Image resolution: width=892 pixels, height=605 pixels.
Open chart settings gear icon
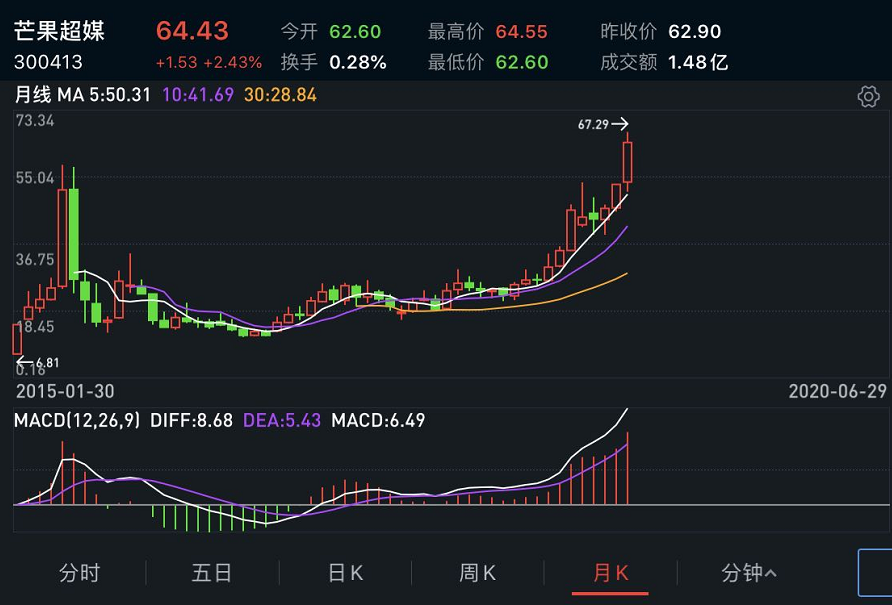pos(868,97)
